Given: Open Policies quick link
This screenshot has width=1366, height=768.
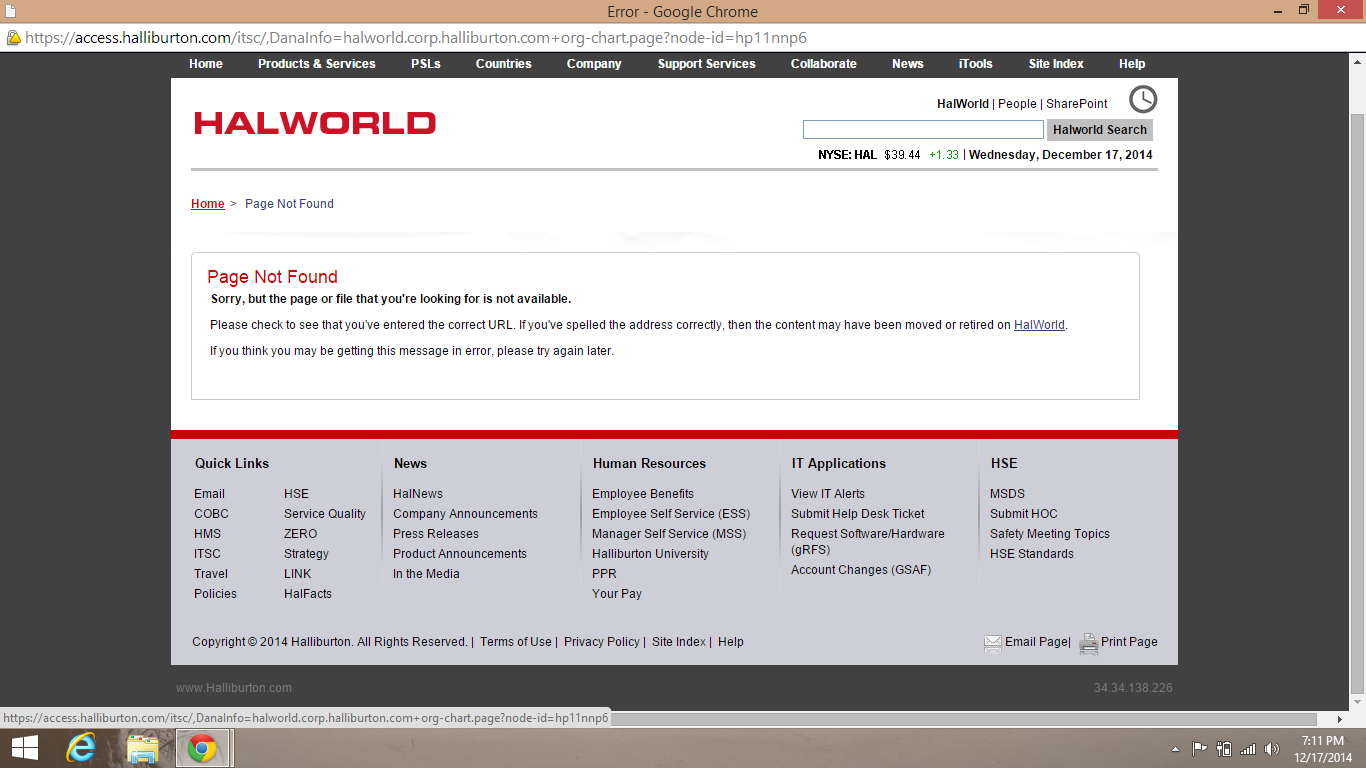Looking at the screenshot, I should pyautogui.click(x=216, y=594).
